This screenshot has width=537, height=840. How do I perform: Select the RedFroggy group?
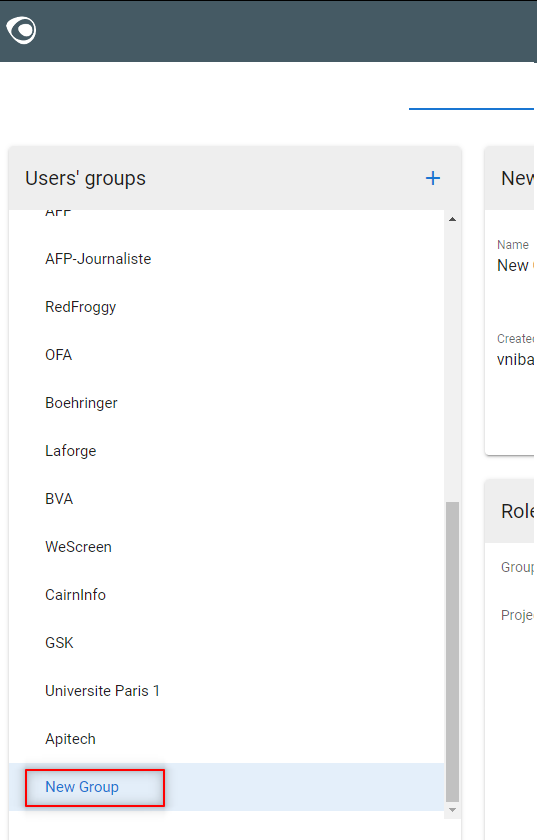(x=226, y=307)
